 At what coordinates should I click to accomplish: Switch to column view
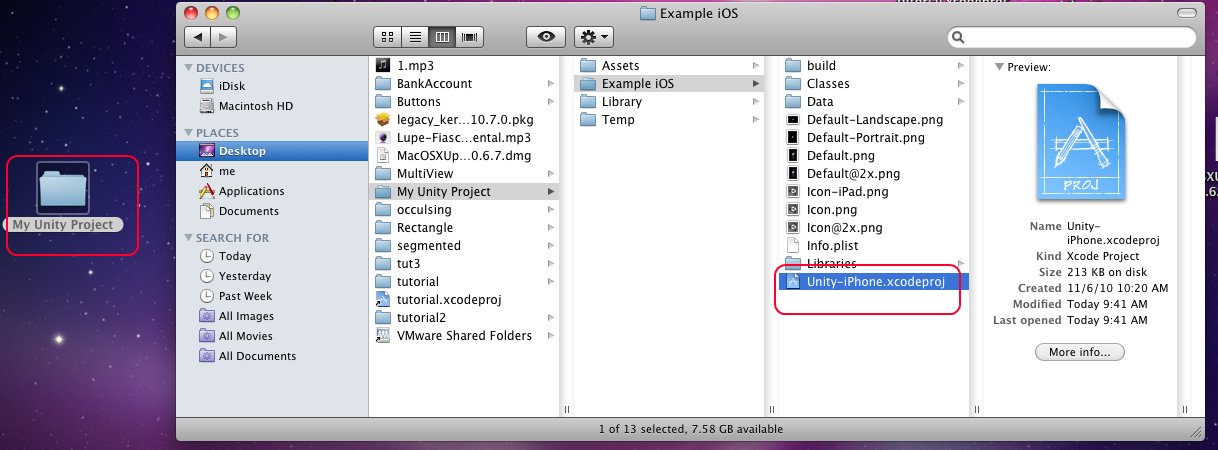click(441, 37)
